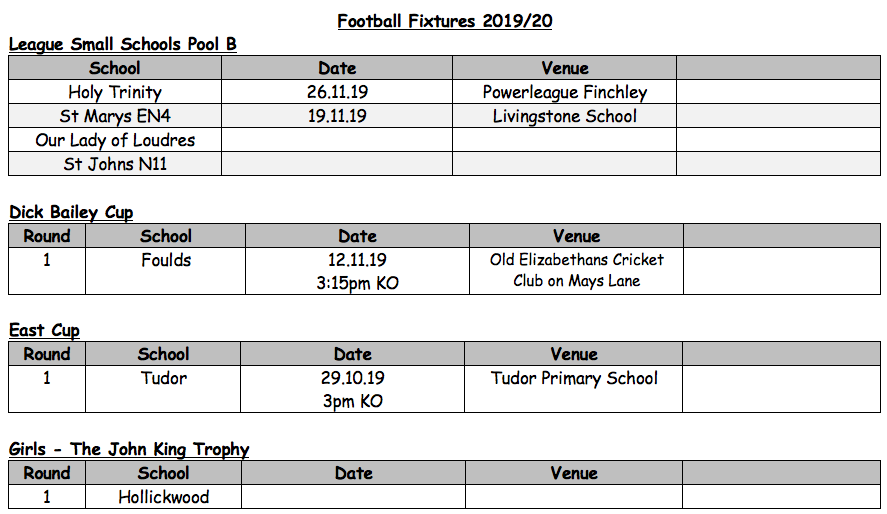Click the Livingstone School venue cell
The height and width of the screenshot is (514, 887).
point(564,116)
